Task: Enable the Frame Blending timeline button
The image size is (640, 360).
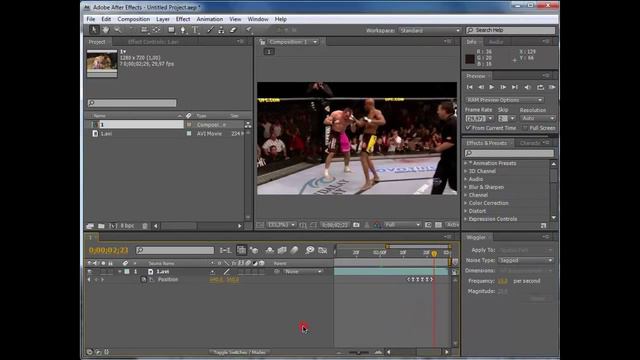Action: tap(282, 250)
